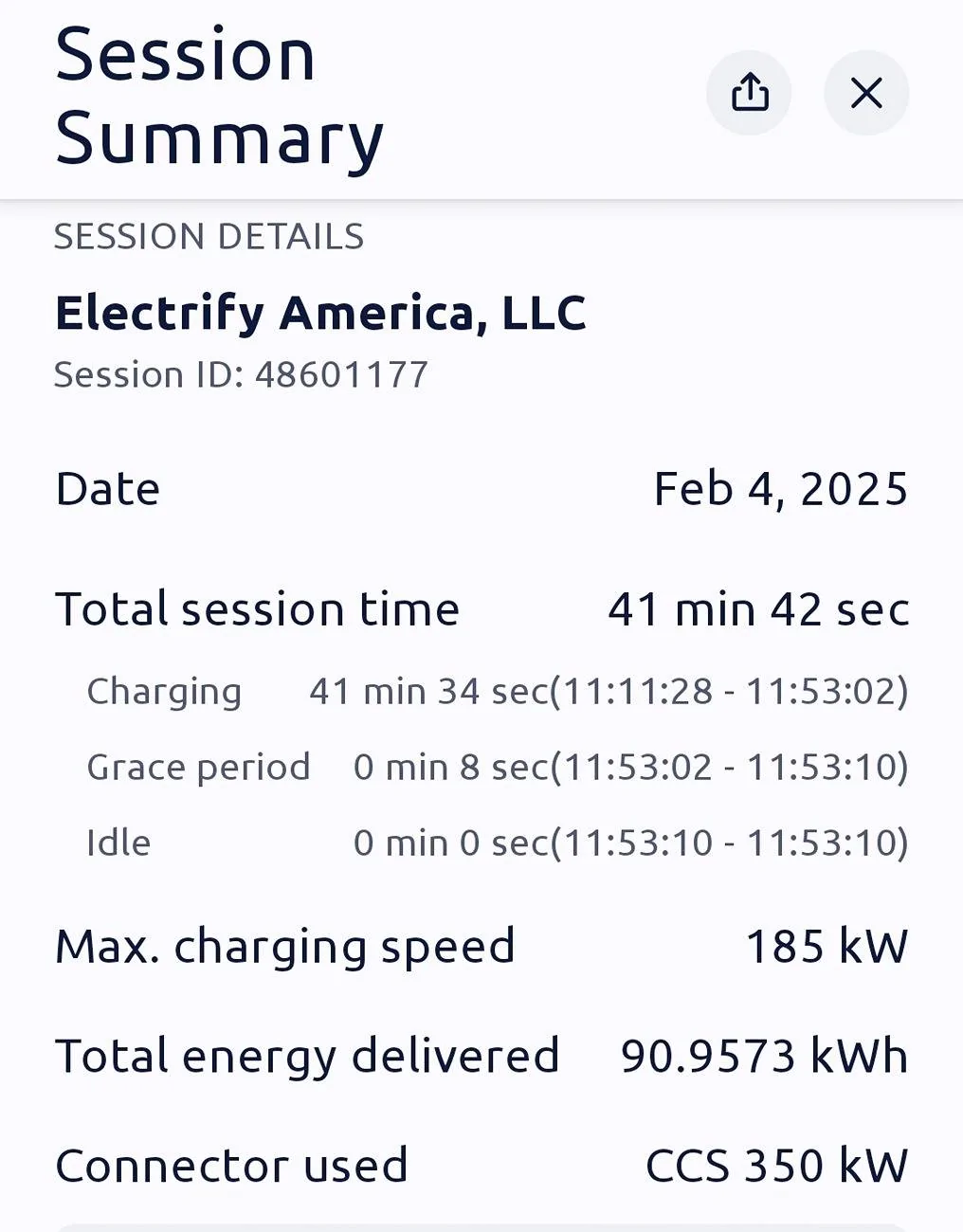Click the CCS 350 kW connector value
963x1232 pixels.
[x=776, y=1167]
